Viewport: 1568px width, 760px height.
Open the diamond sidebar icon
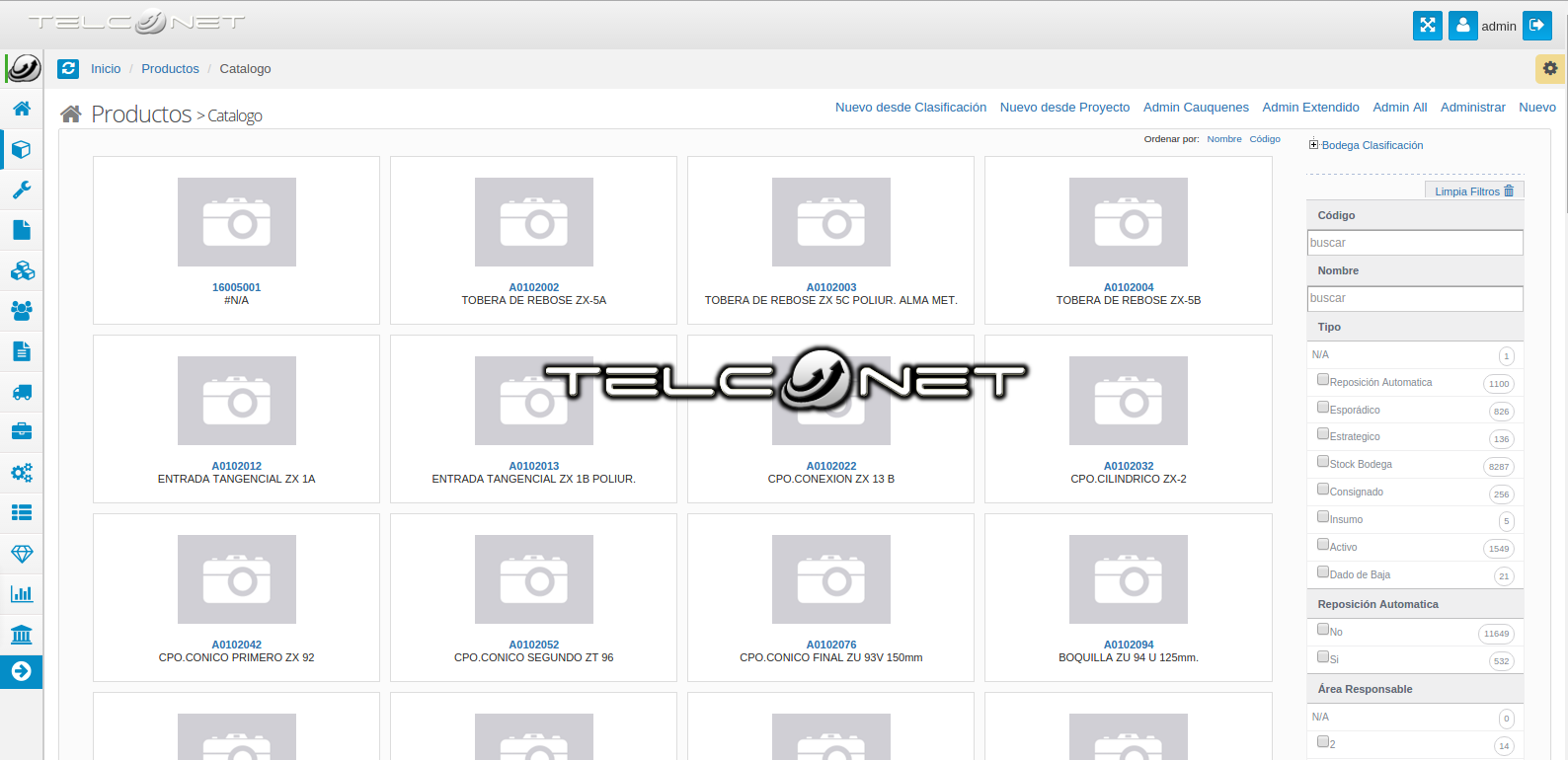(x=22, y=554)
